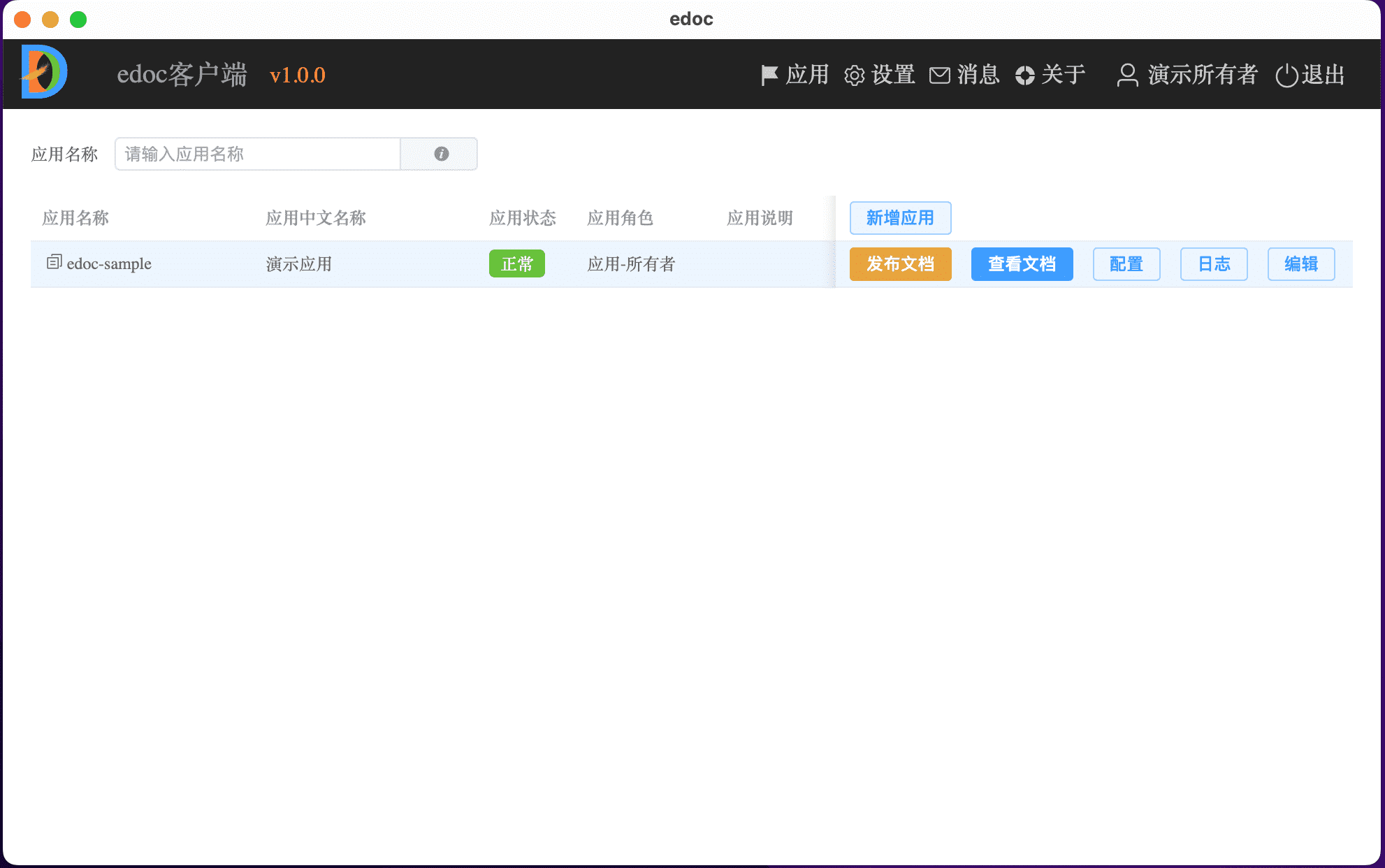Open configuration via the 配置 button
The width and height of the screenshot is (1385, 868).
tap(1126, 264)
